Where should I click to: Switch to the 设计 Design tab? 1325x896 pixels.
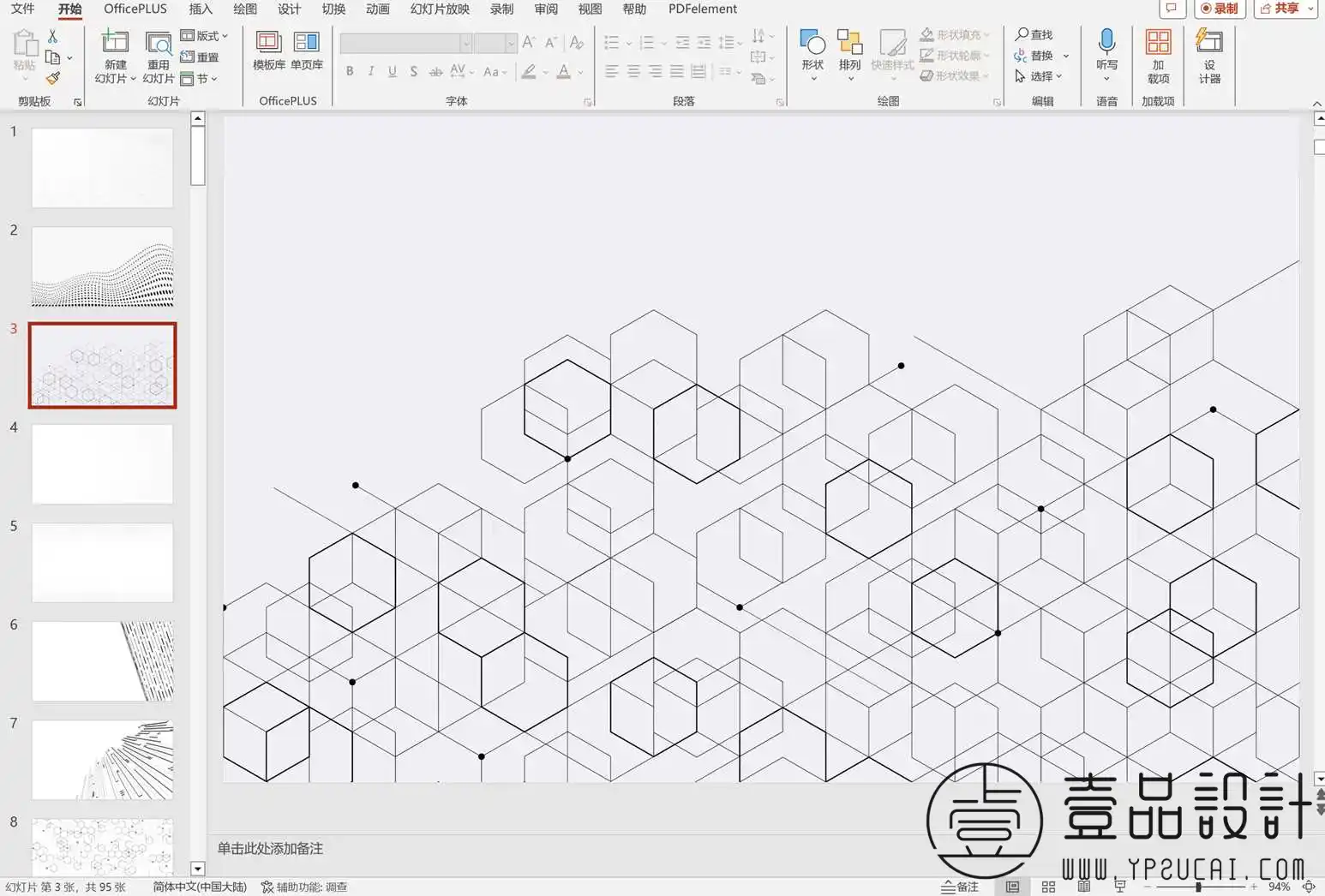point(290,9)
